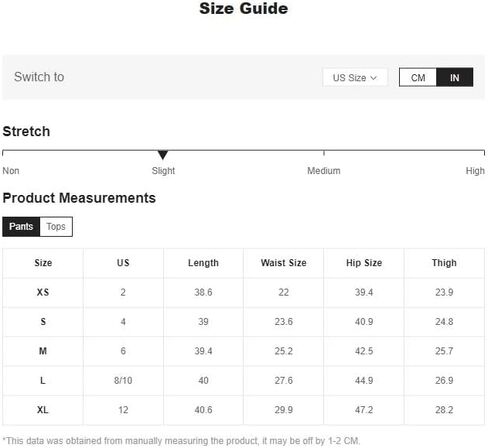Screen dimensions: 488x448
Task: Open the US Size dropdown
Action: click(355, 78)
